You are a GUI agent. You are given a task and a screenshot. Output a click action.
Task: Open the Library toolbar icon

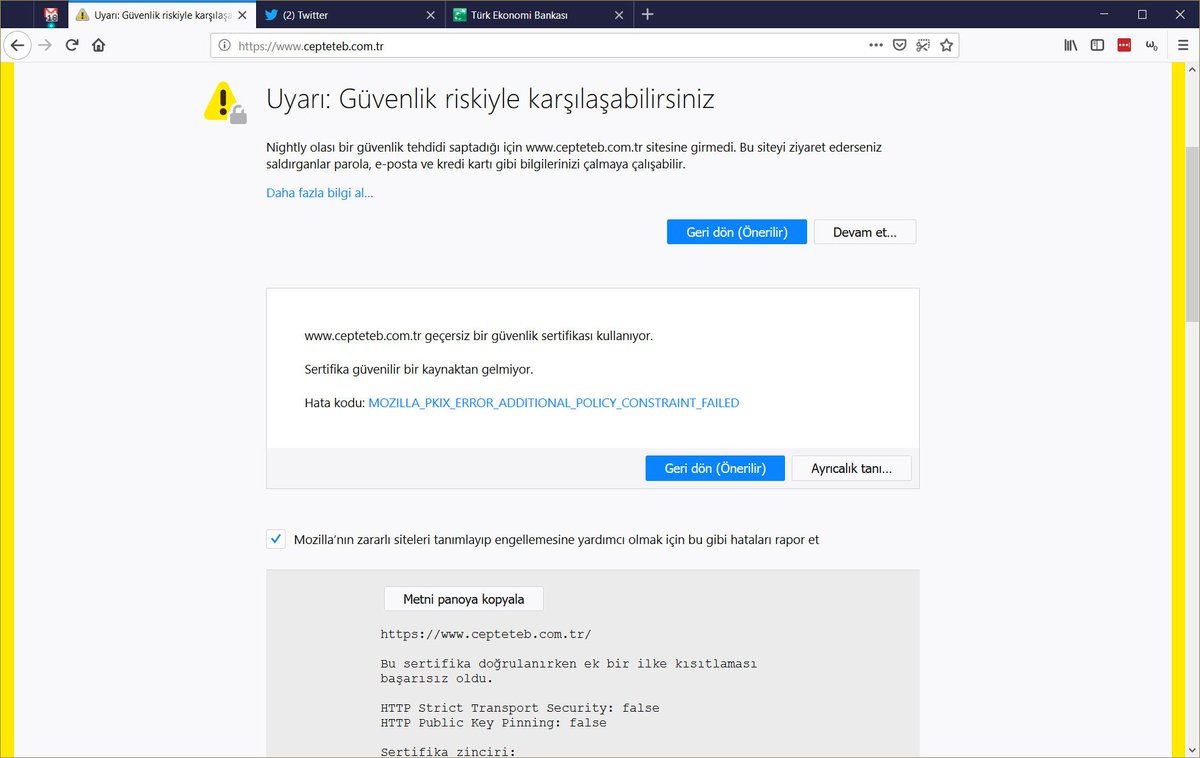click(1070, 45)
